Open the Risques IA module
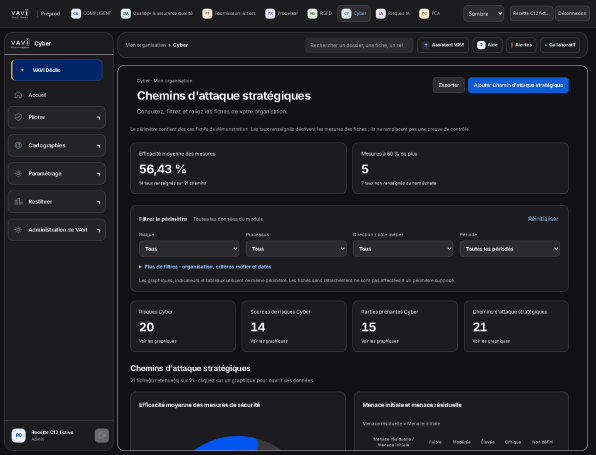Image resolution: width=596 pixels, height=455 pixels. tap(393, 13)
